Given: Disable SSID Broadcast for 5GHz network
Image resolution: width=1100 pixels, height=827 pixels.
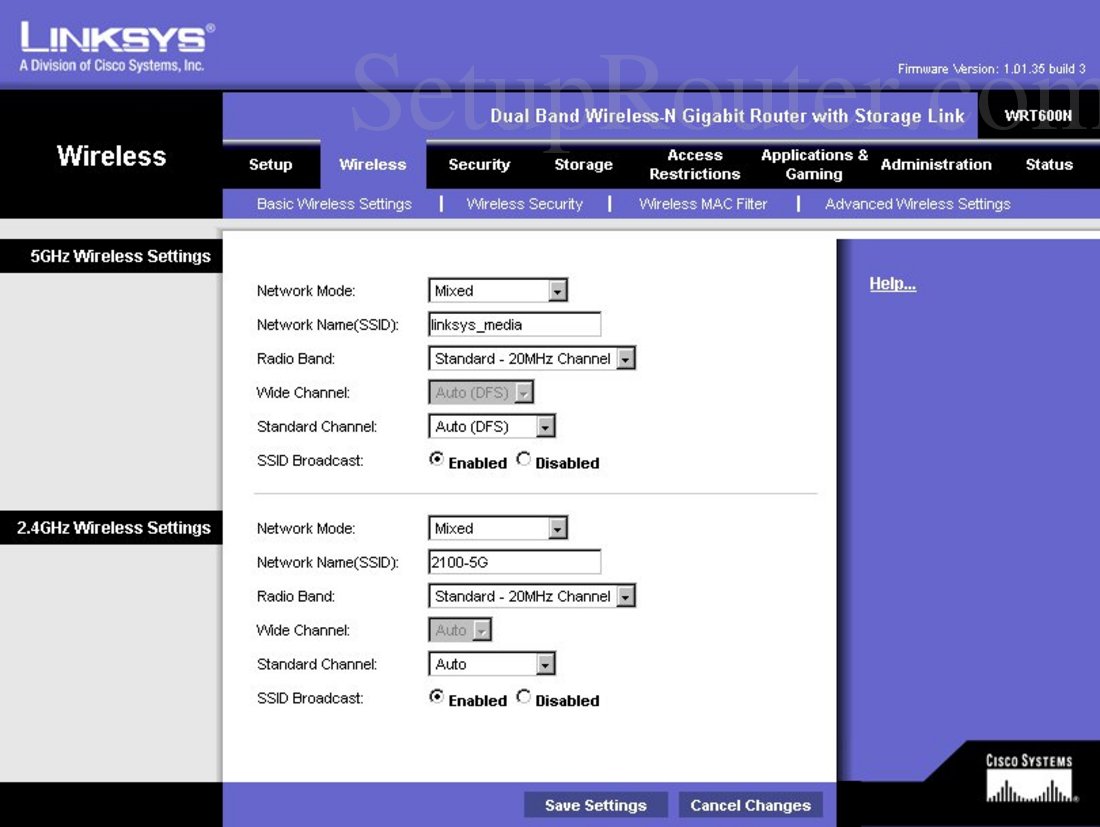Looking at the screenshot, I should click(x=523, y=459).
